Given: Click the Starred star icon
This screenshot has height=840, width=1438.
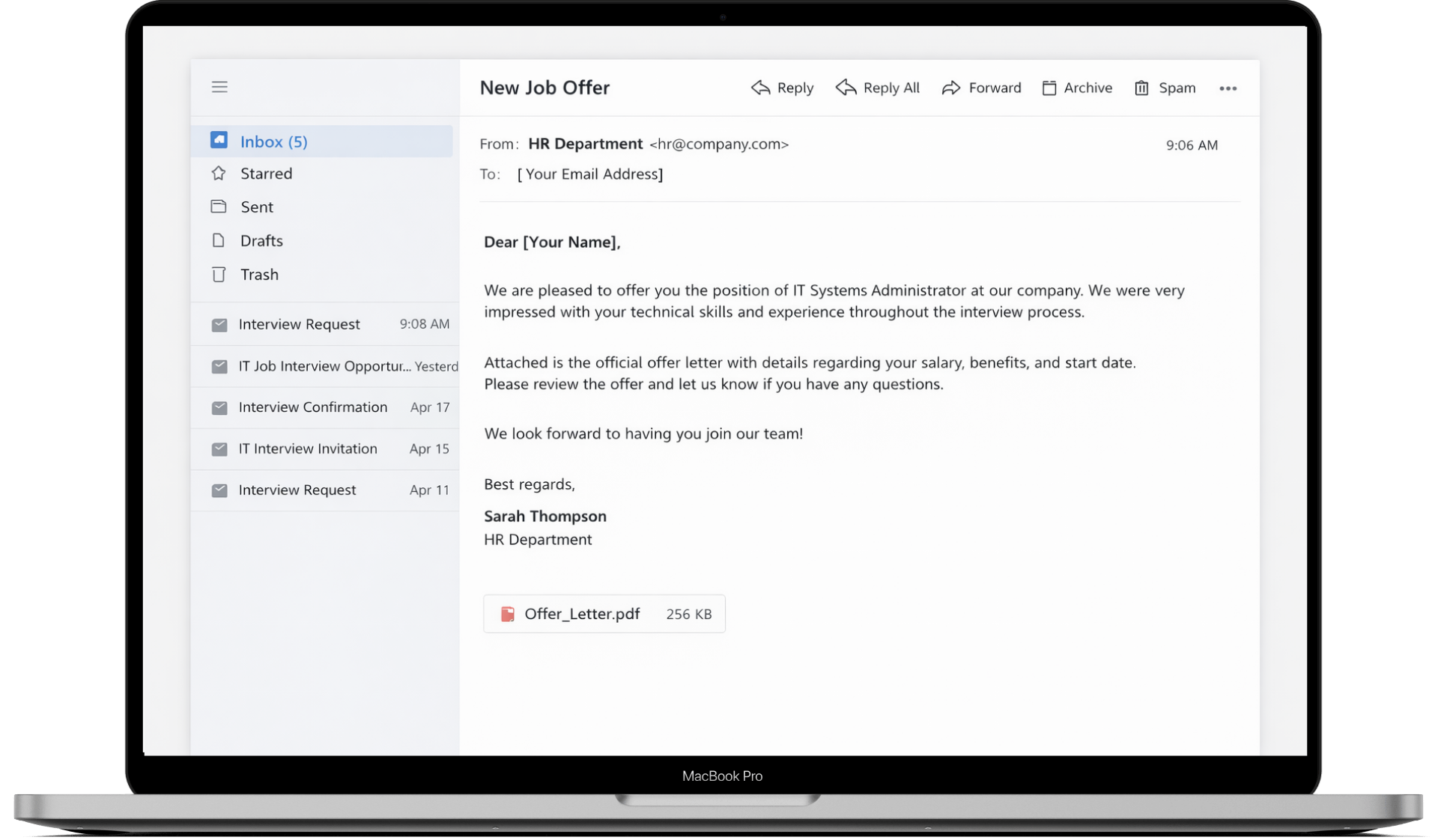Looking at the screenshot, I should click(218, 173).
